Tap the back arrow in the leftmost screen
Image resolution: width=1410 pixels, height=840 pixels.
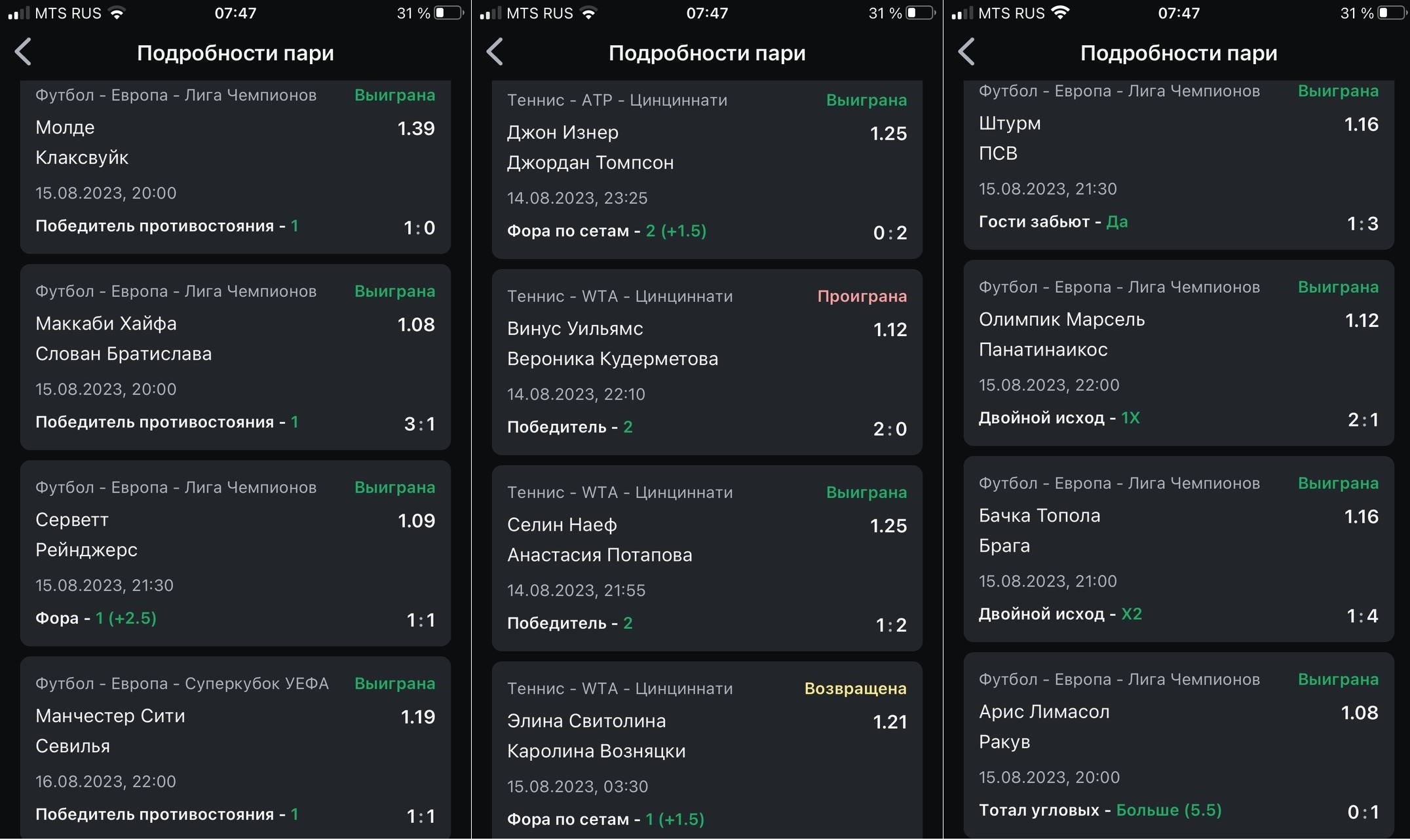[x=24, y=52]
